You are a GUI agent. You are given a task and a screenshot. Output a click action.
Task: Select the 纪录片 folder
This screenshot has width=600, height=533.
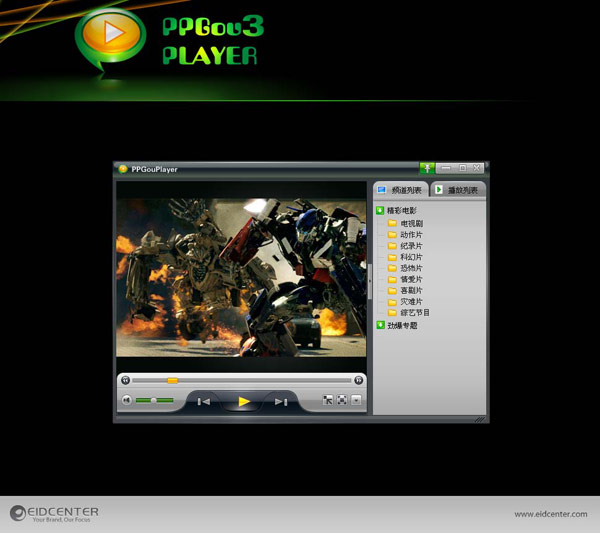click(x=405, y=246)
